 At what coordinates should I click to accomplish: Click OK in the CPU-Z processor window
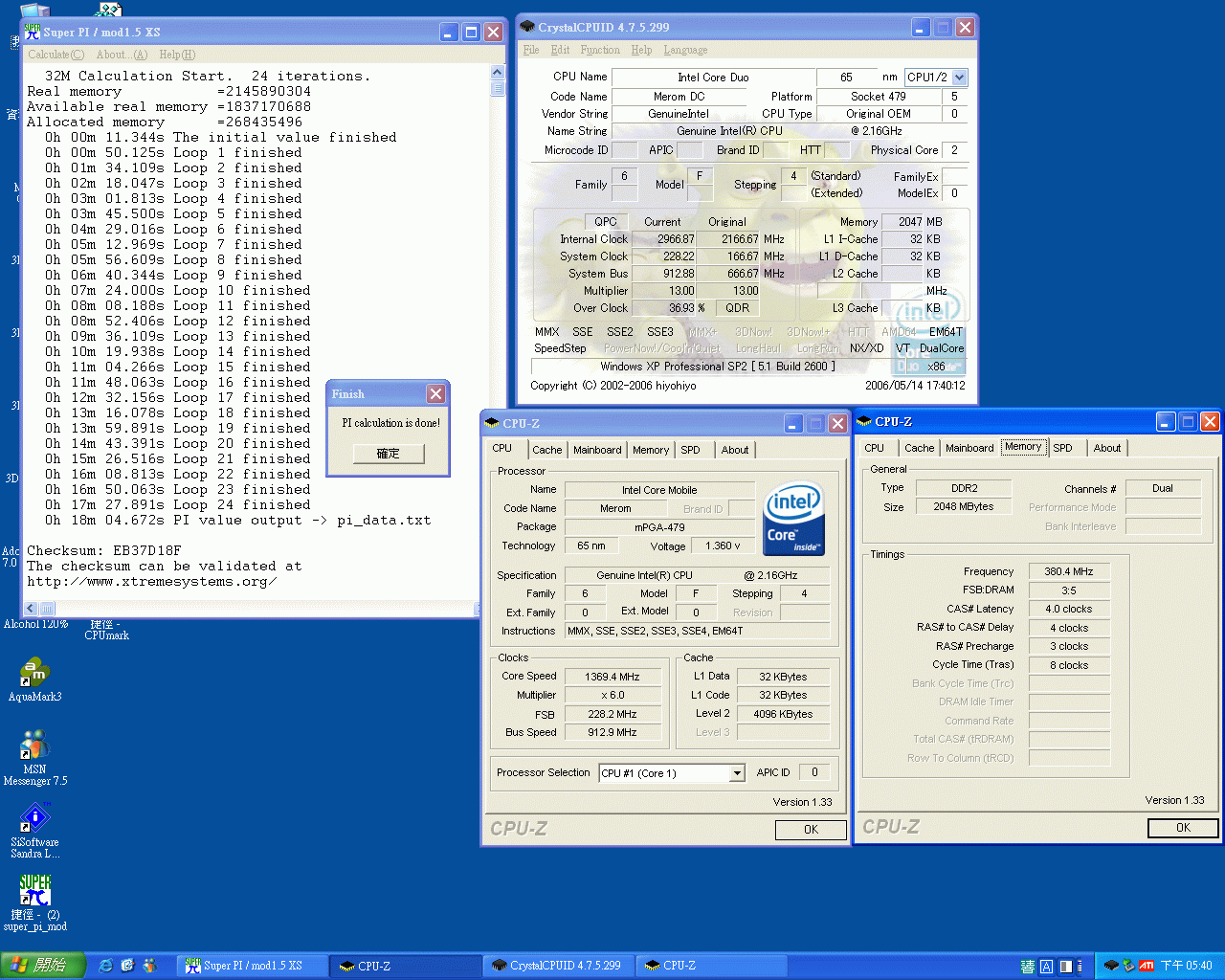click(x=811, y=830)
